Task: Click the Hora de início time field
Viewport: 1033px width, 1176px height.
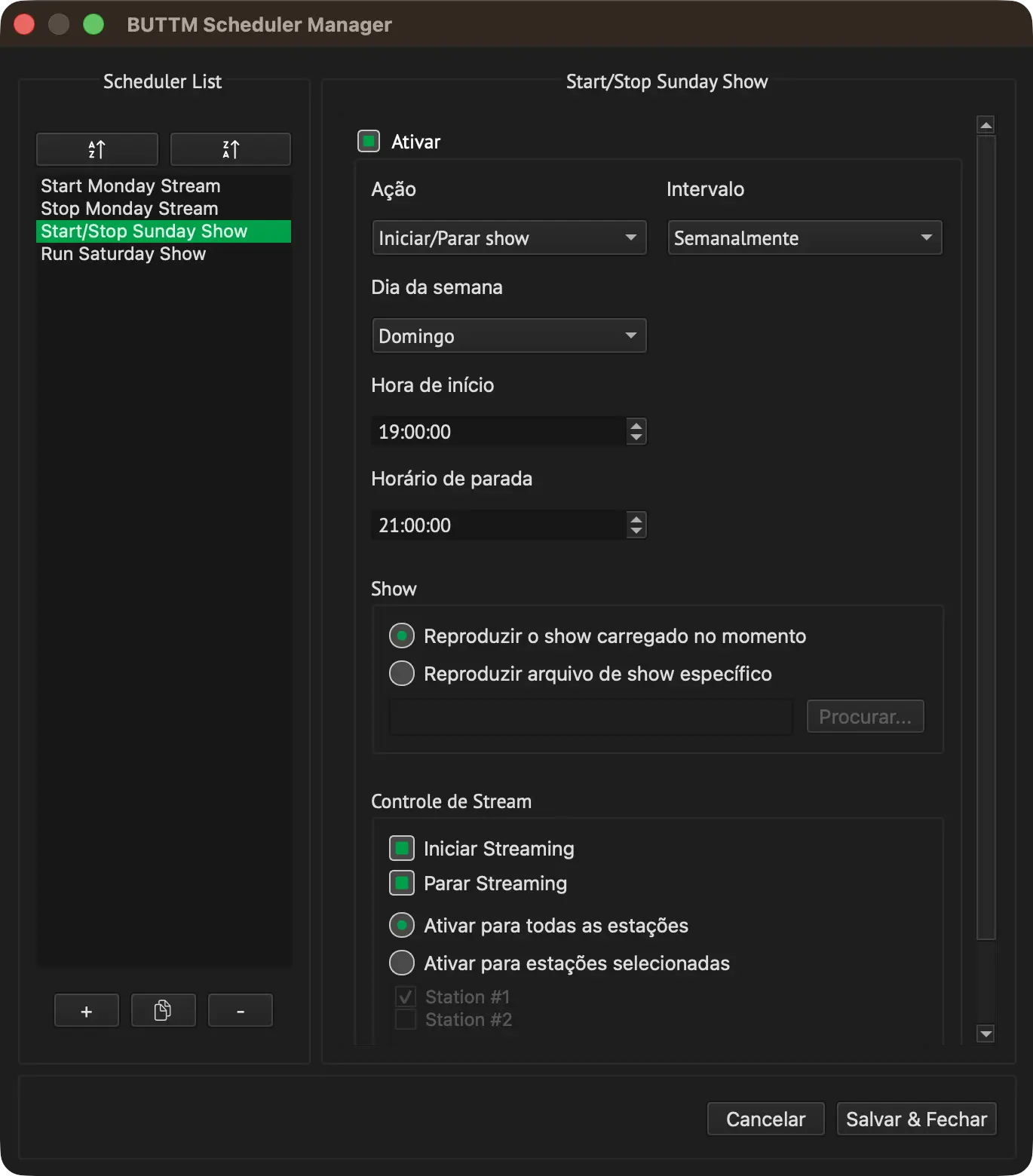Action: (x=498, y=431)
